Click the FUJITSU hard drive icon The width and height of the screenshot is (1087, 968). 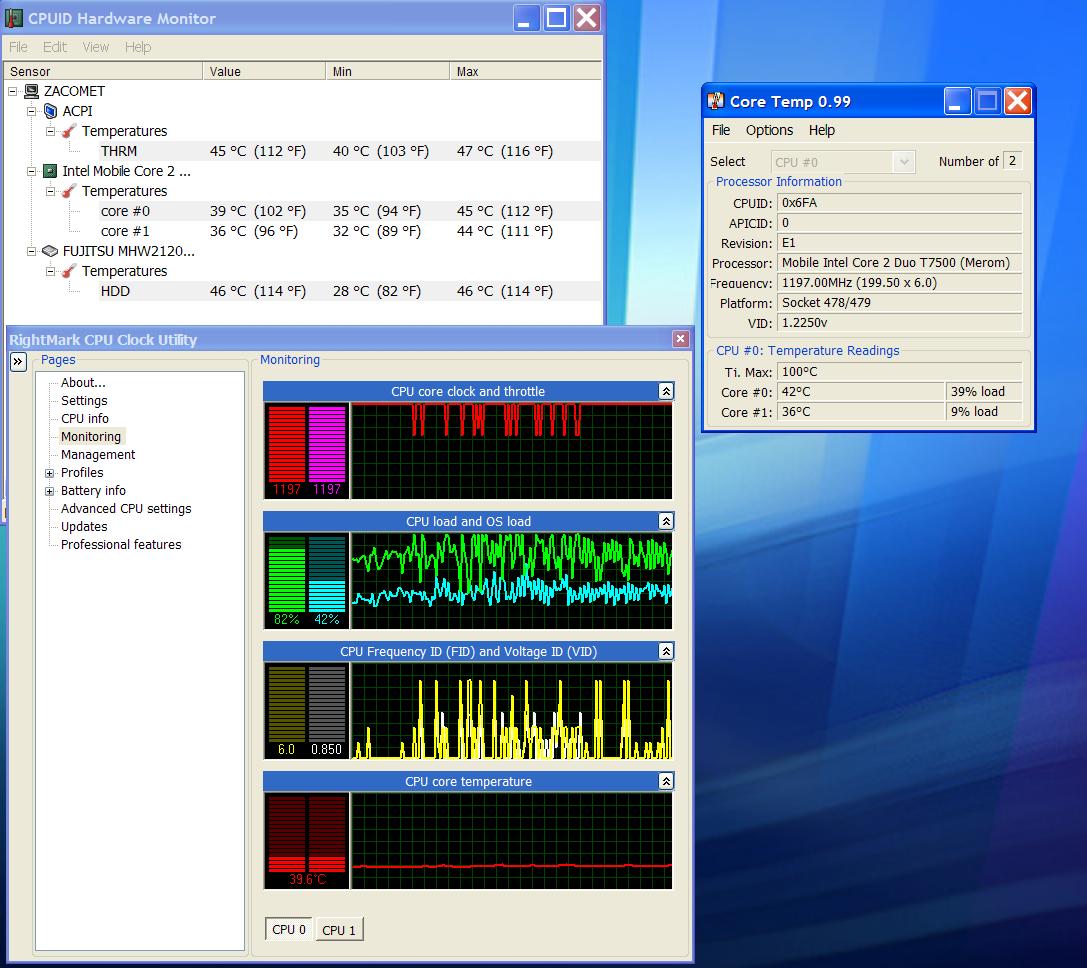[x=50, y=251]
